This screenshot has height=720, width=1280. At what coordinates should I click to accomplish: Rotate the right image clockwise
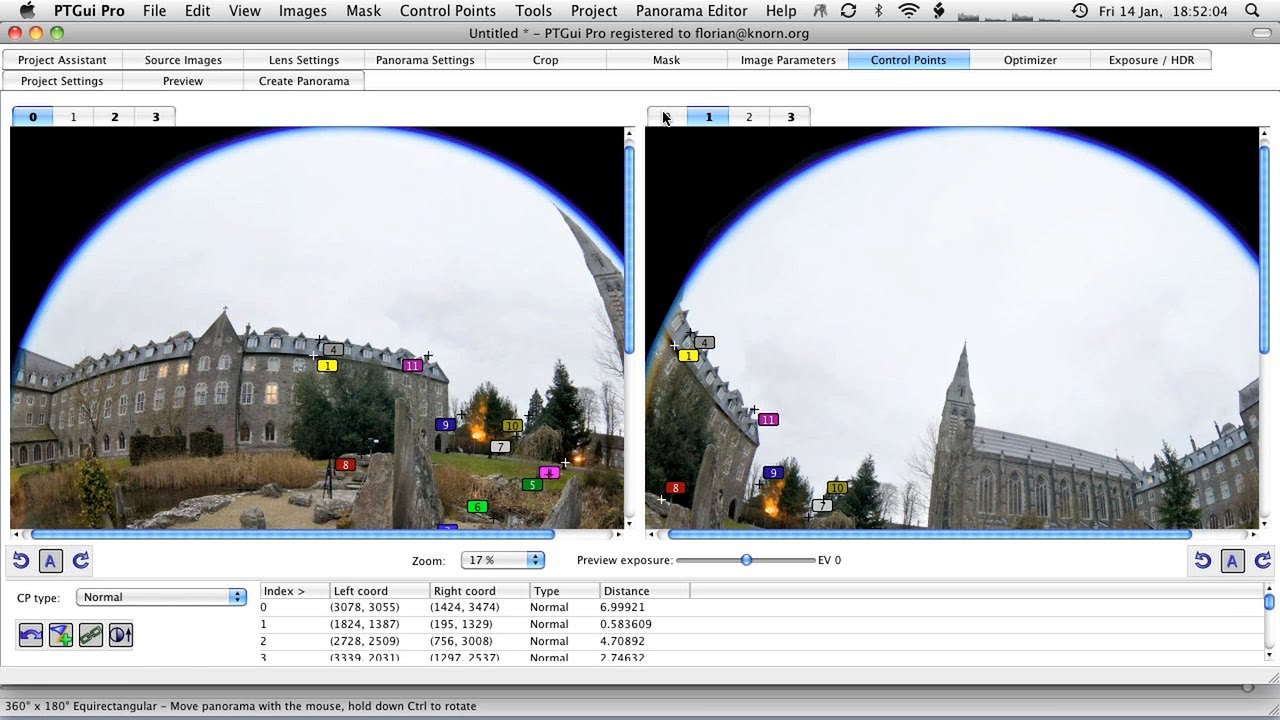pyautogui.click(x=1262, y=561)
